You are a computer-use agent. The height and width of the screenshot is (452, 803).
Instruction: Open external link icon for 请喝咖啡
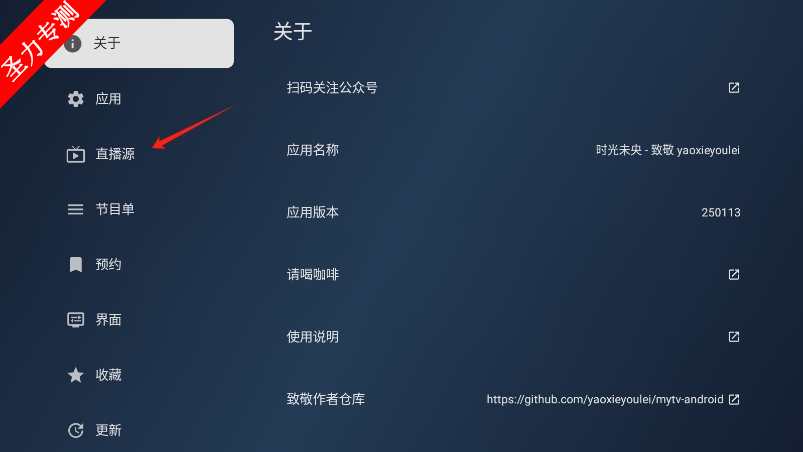click(x=734, y=274)
